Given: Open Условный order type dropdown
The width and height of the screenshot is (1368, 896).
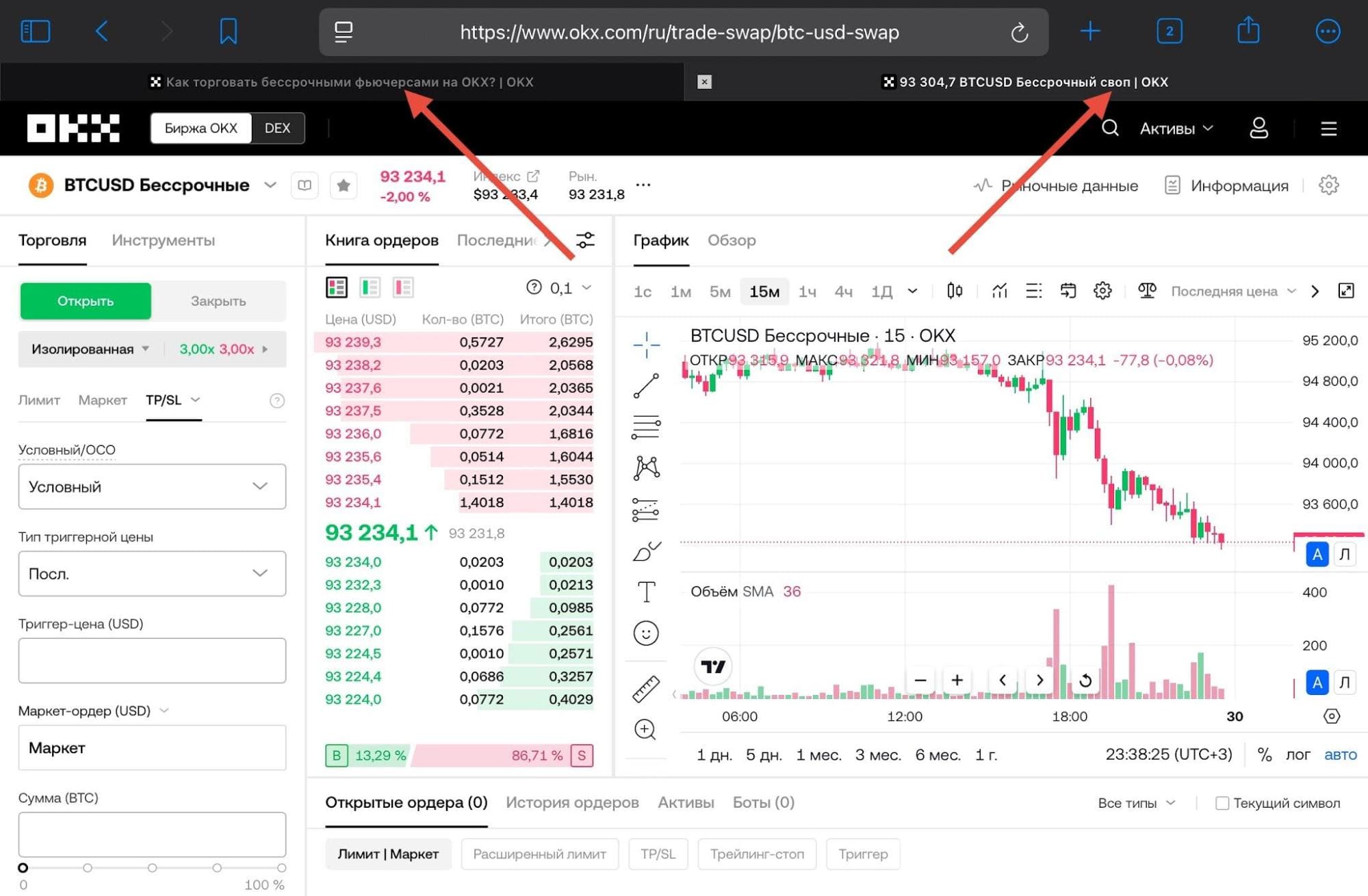Looking at the screenshot, I should coord(152,486).
